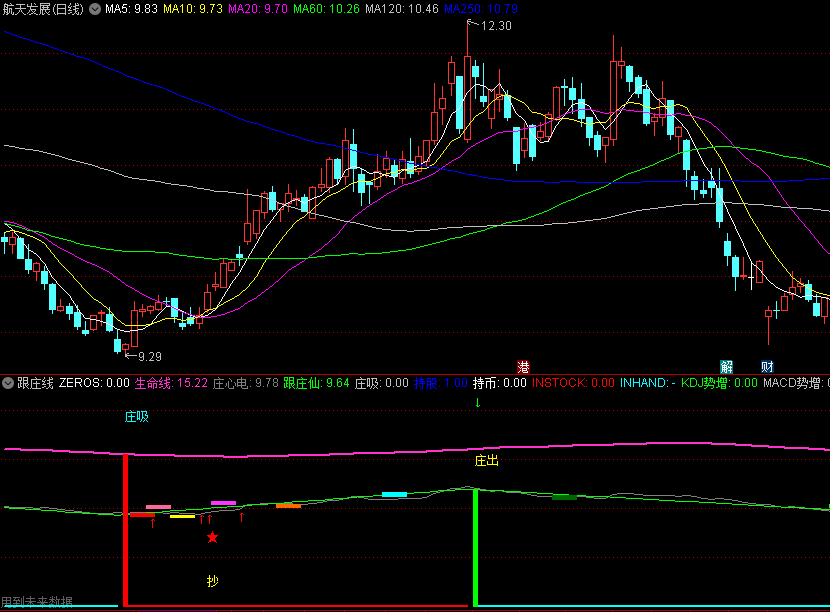Viewport: 830px width, 612px height.
Task: Click the orange horizontal signal block
Action: tap(288, 506)
